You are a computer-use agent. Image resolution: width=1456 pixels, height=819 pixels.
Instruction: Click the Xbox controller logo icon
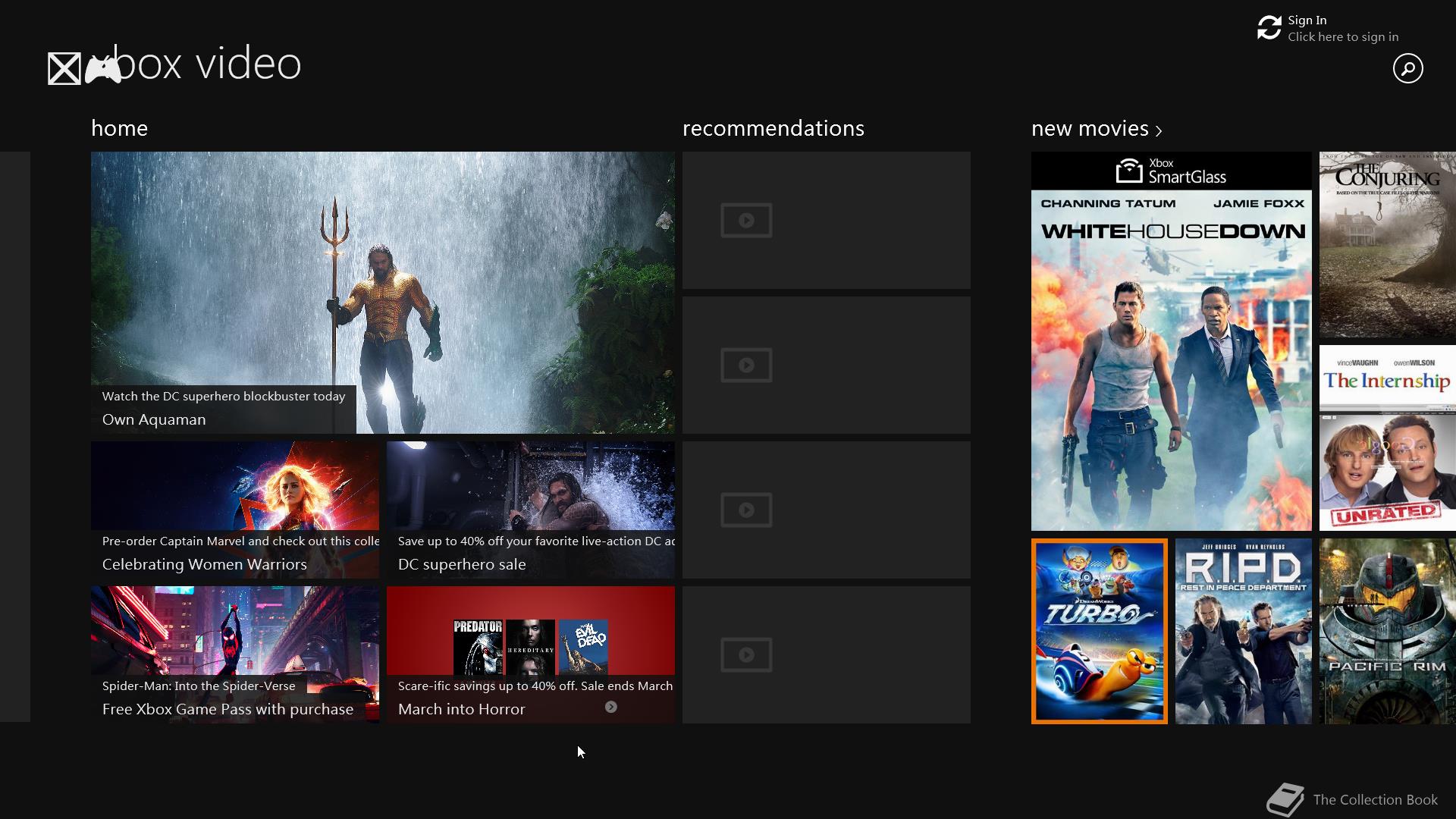tap(102, 70)
